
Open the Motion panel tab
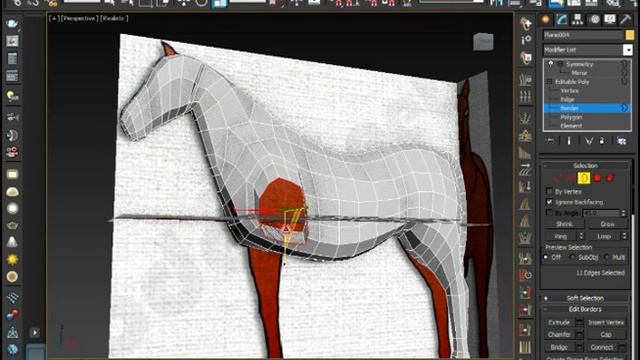[595, 19]
